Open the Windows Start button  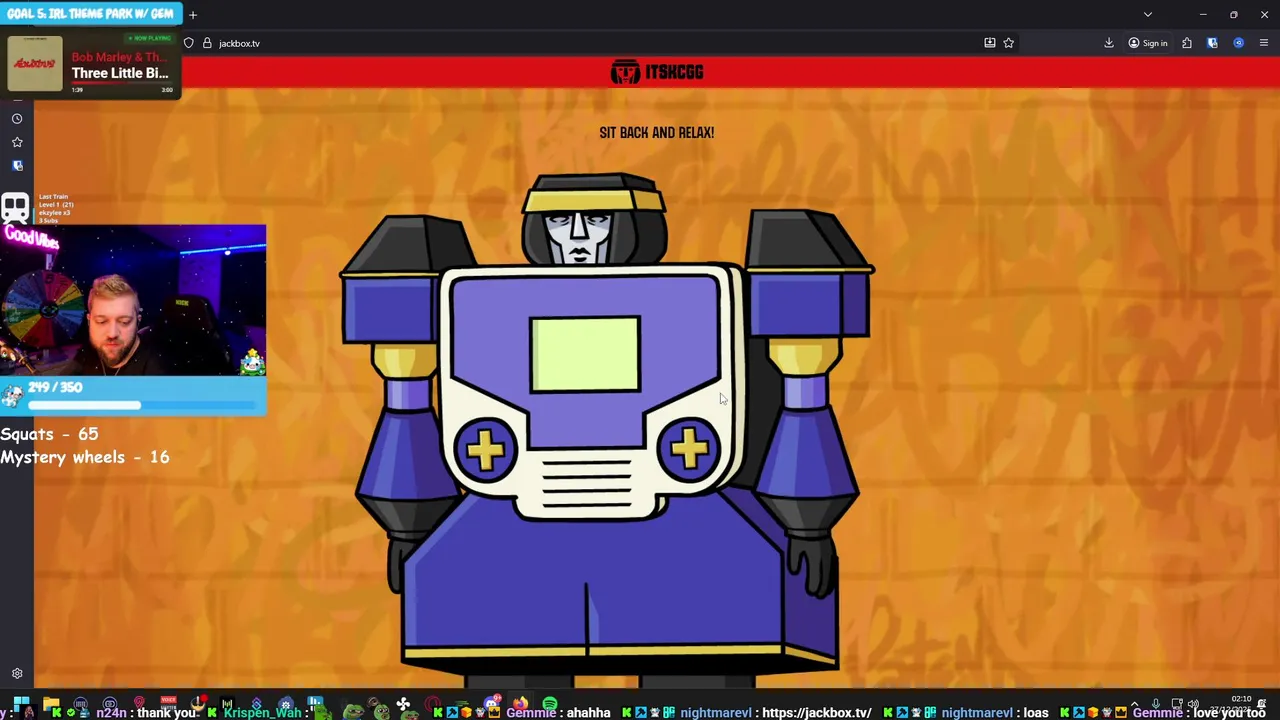coord(21,706)
